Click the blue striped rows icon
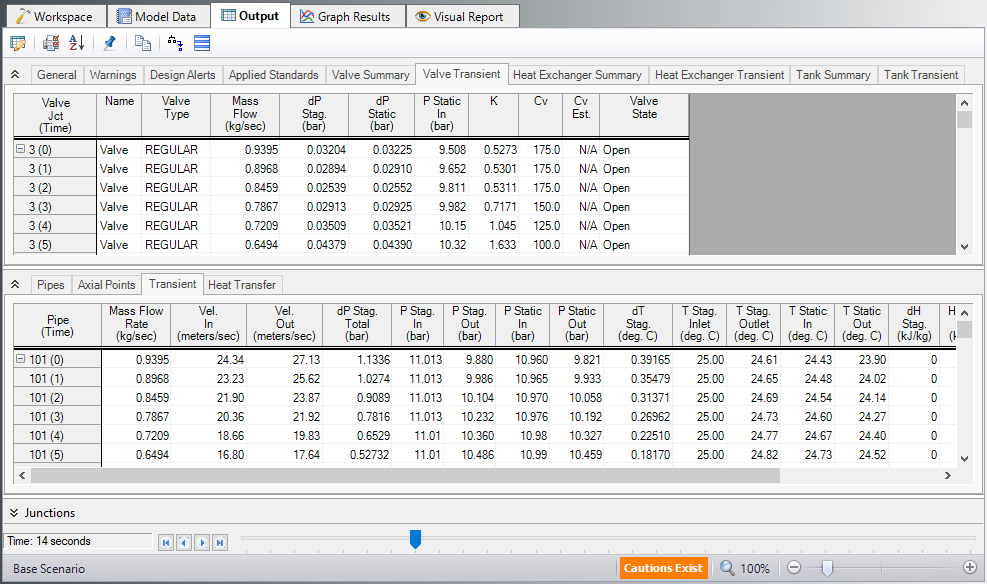Screen dimensions: 987x584 pos(202,43)
